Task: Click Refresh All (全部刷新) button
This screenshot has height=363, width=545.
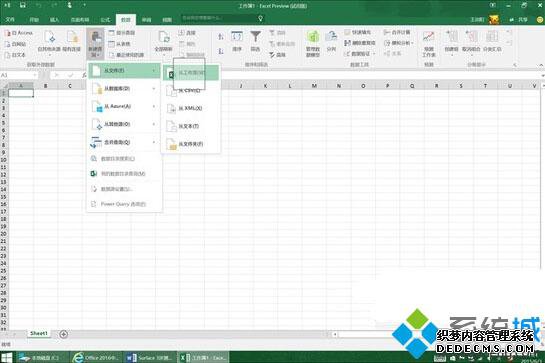Action: 163,42
